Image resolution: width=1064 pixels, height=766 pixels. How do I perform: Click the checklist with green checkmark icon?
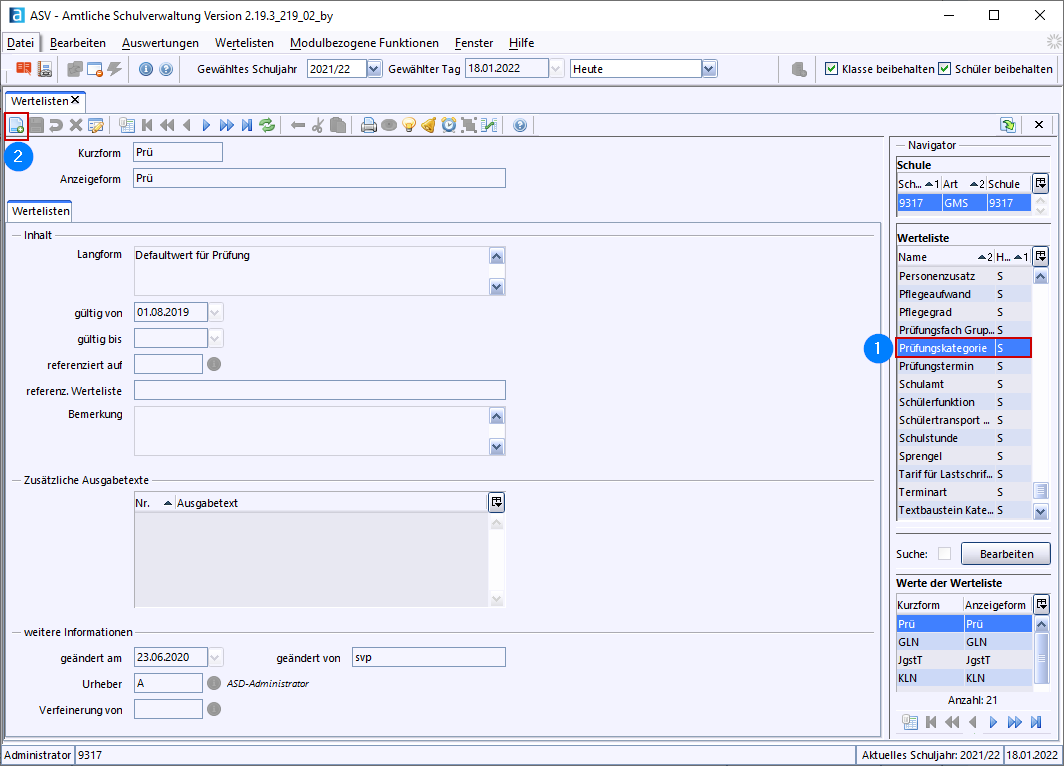(489, 126)
